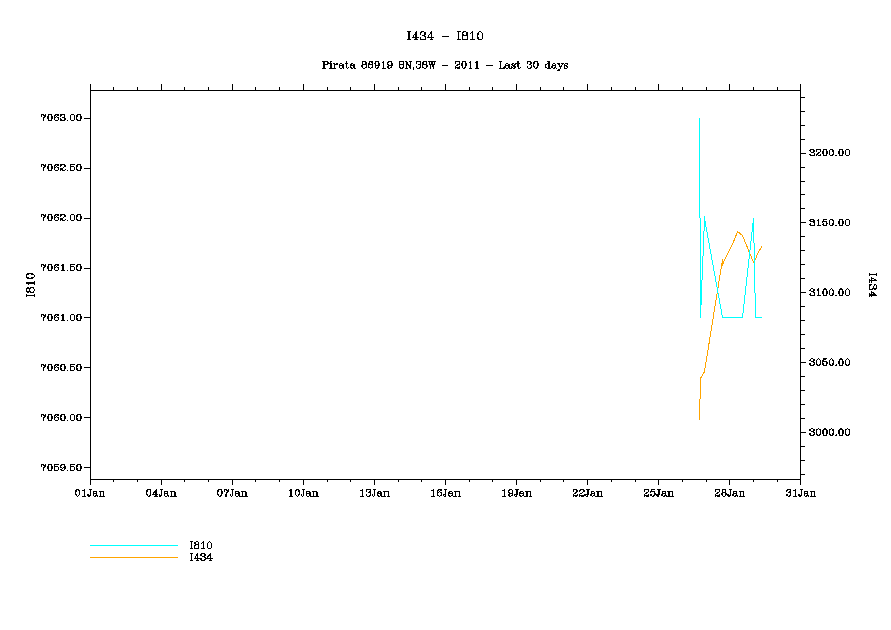891x630 pixels.
Task: Click the rotated I434 right axis title
Action: [x=871, y=285]
